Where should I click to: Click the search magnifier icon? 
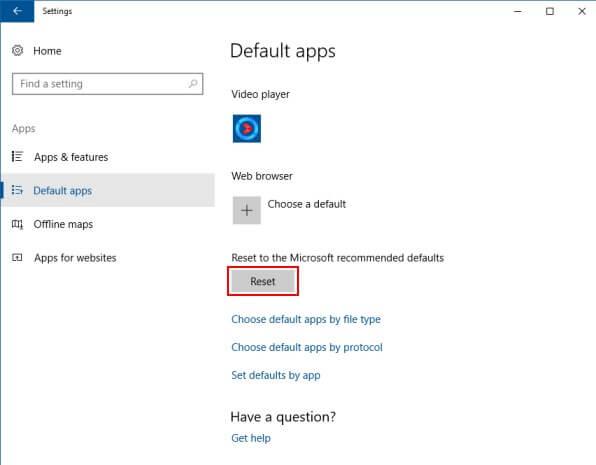(x=193, y=83)
